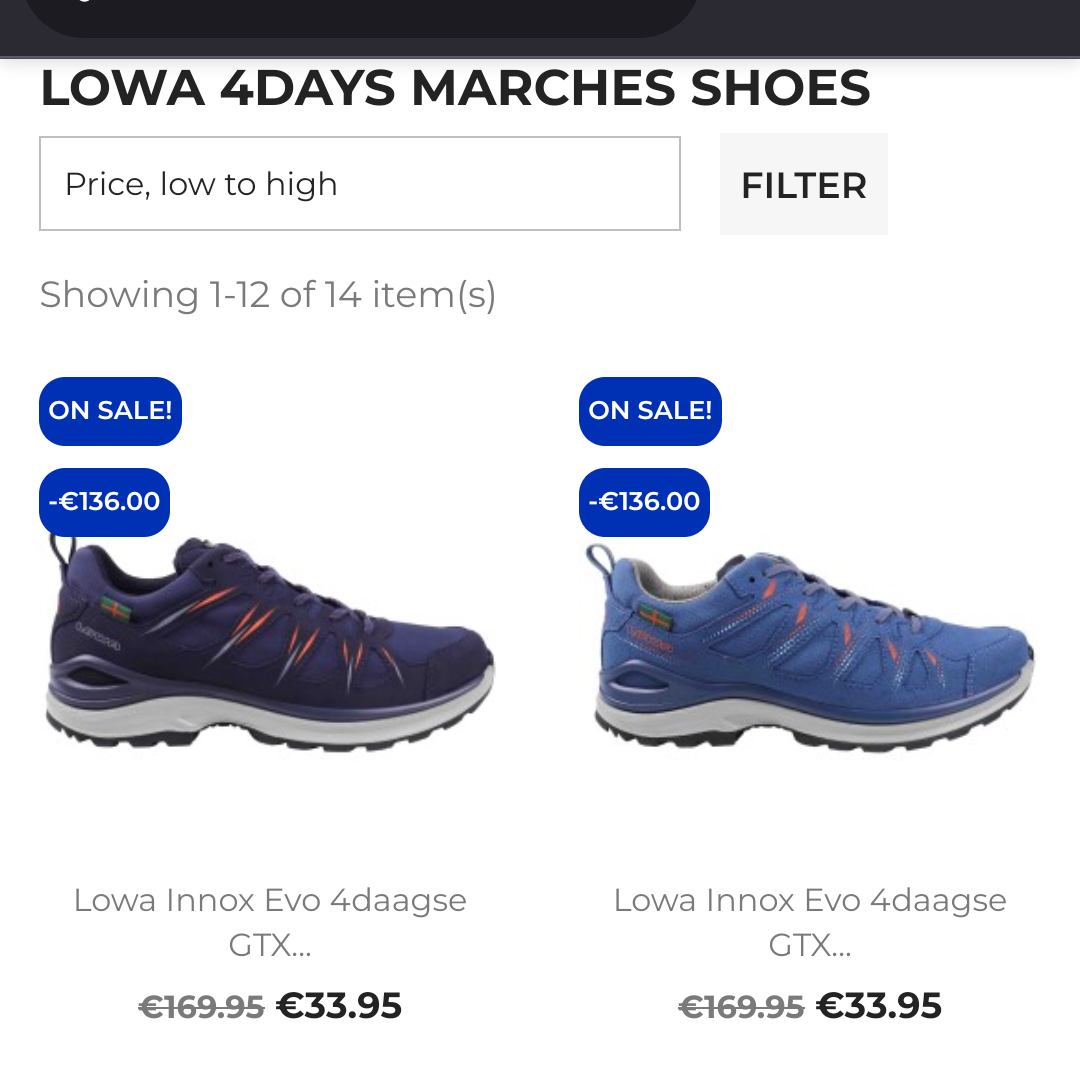Click the €33.95 sale price under the blue shoe
This screenshot has height=1081, width=1080.
click(x=879, y=1006)
